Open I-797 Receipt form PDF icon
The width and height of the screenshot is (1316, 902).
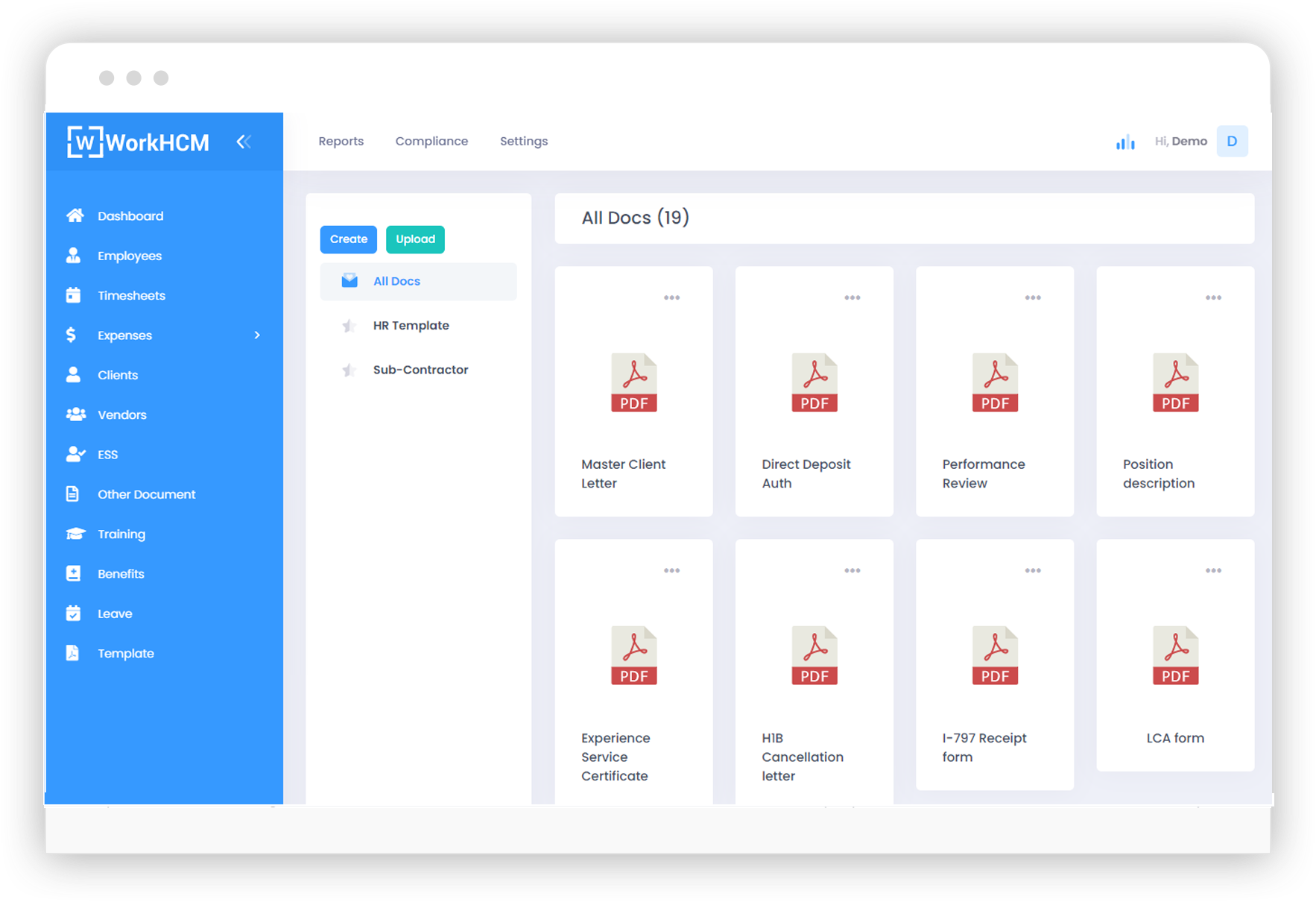point(995,655)
